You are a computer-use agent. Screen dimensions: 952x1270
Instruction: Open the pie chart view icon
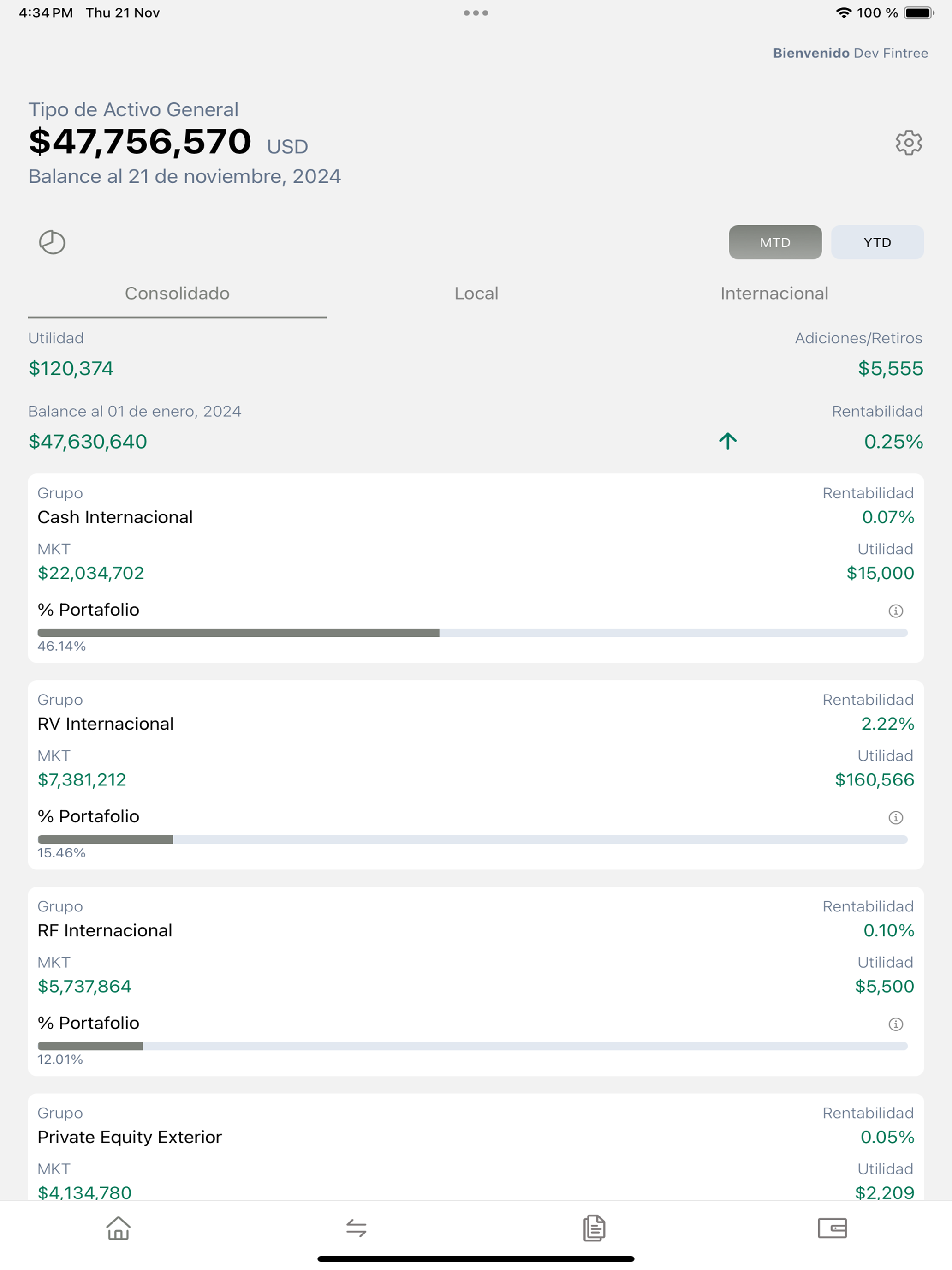pos(52,242)
